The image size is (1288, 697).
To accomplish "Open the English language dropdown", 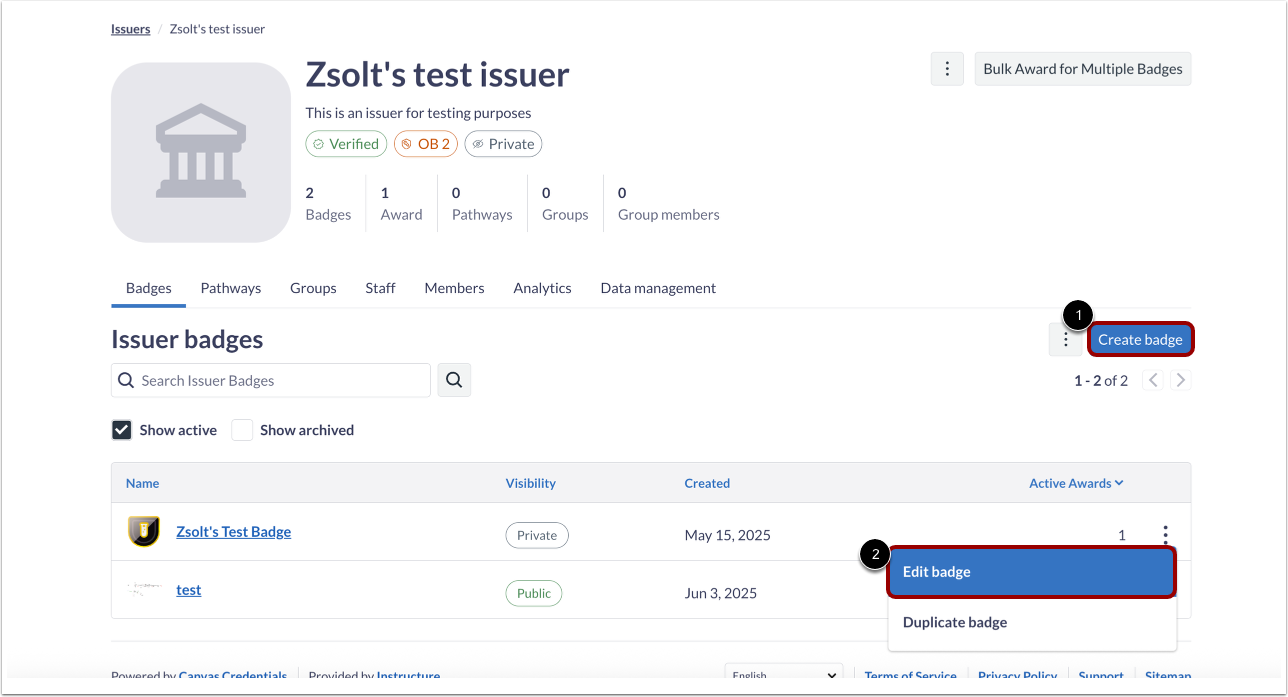I will pos(784,676).
